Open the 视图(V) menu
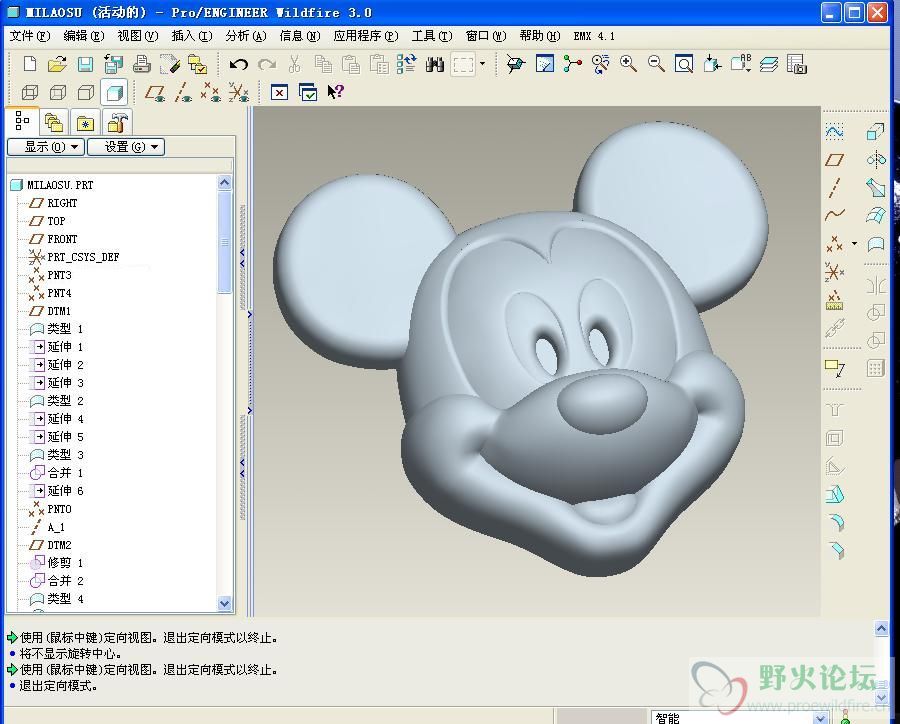Viewport: 900px width, 724px height. point(138,36)
